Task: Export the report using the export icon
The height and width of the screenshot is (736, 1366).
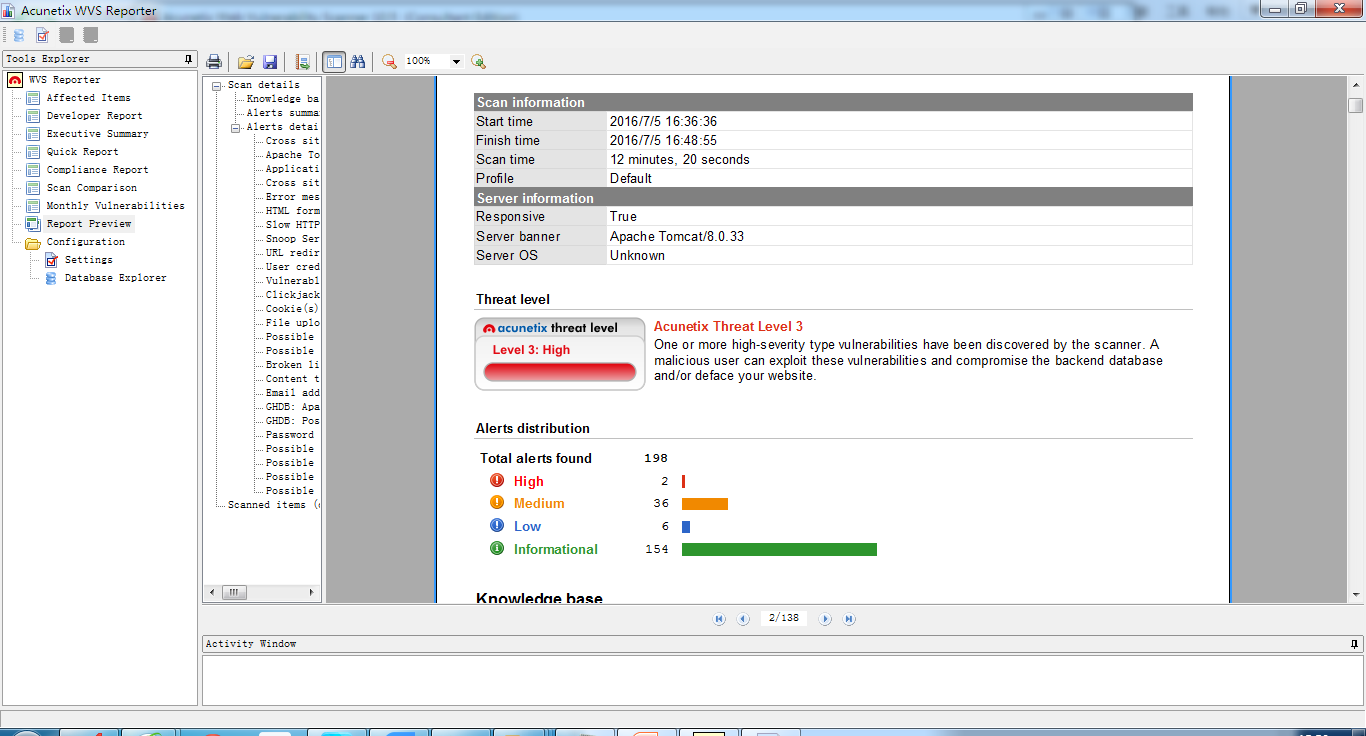Action: [303, 61]
